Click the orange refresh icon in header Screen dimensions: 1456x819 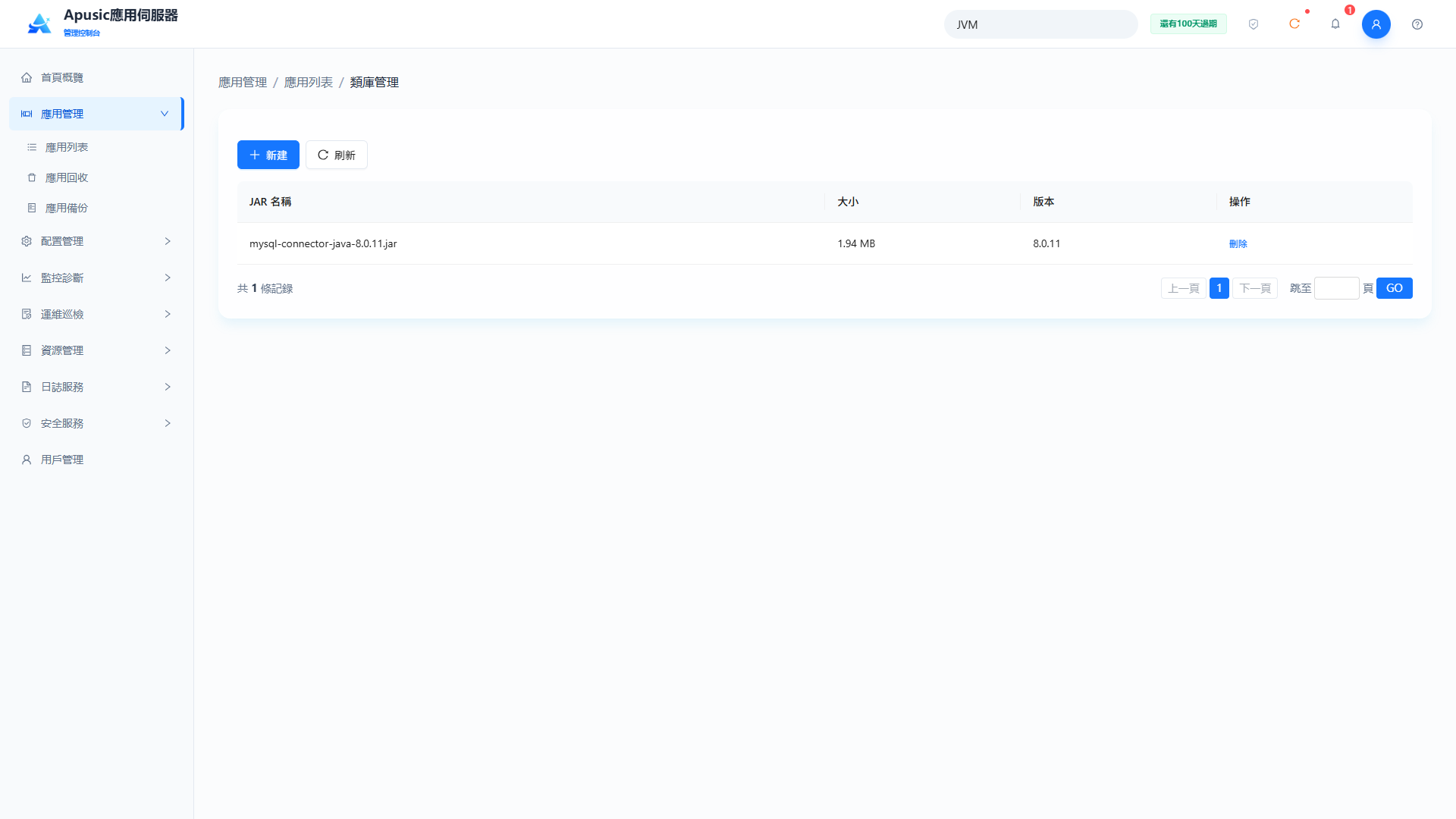click(1294, 24)
